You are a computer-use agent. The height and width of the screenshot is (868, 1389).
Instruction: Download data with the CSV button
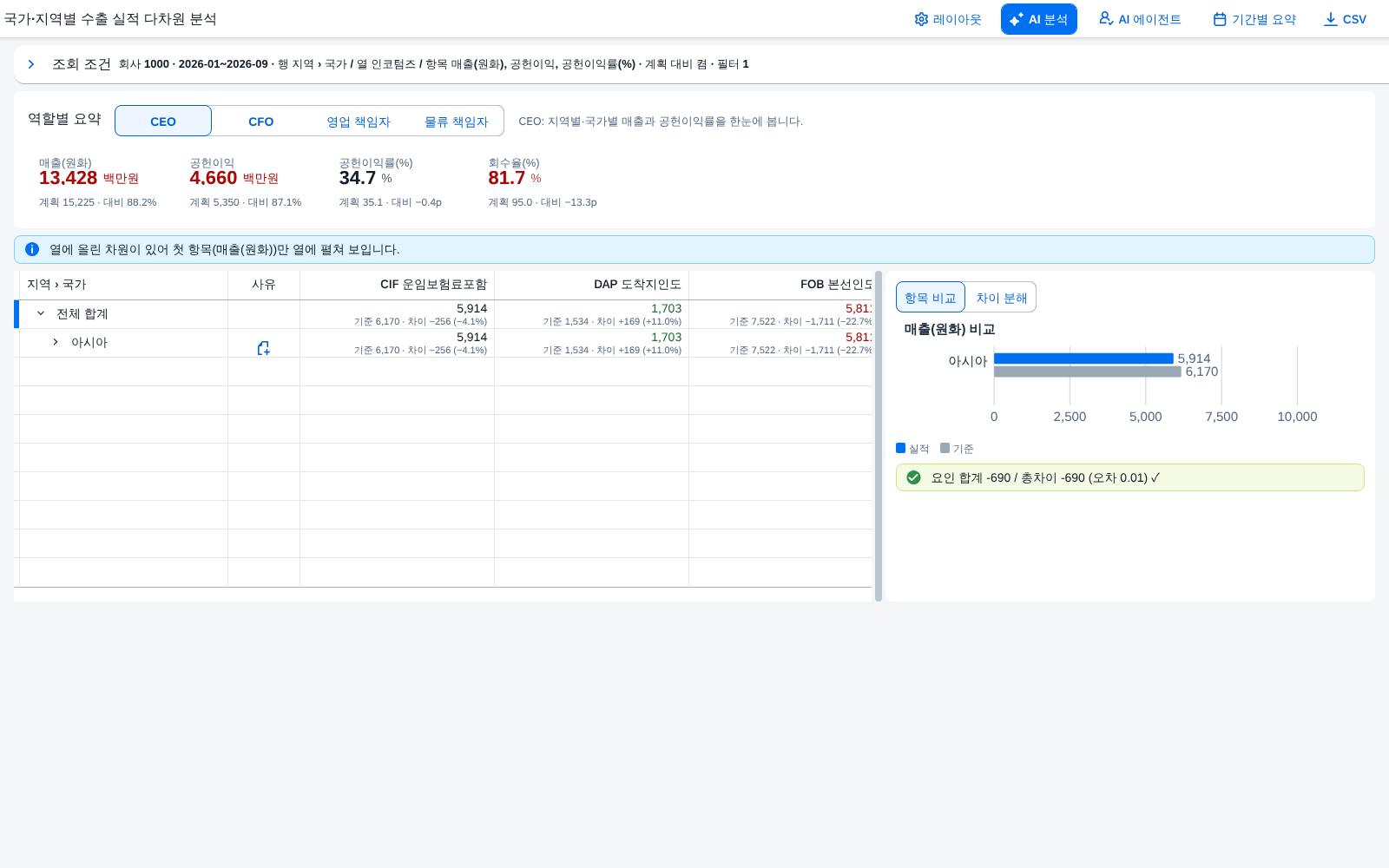(1345, 19)
